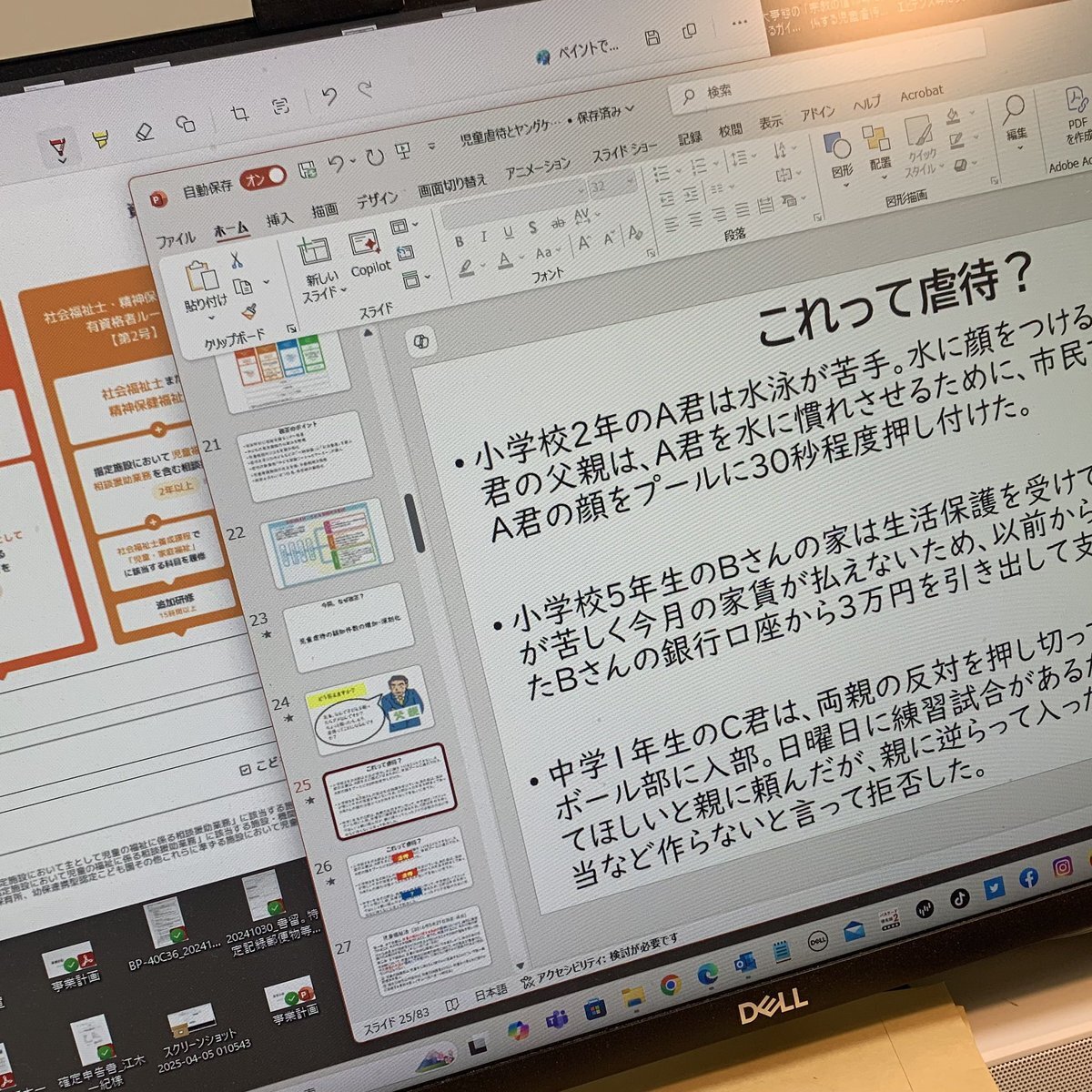Open the スライド ショー tab
This screenshot has height=1092, width=1092.
coord(625,152)
